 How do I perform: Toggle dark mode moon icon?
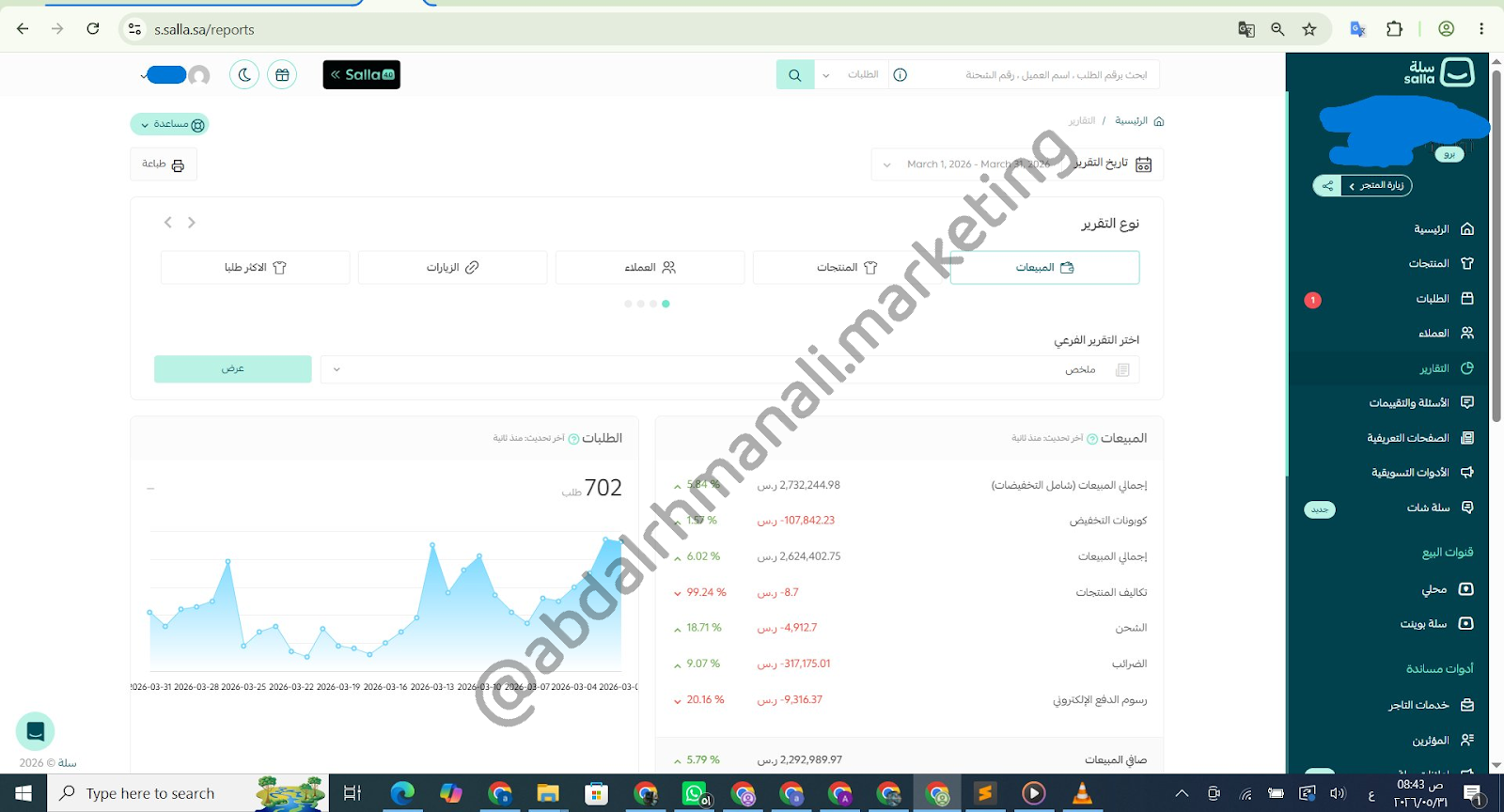coord(244,74)
